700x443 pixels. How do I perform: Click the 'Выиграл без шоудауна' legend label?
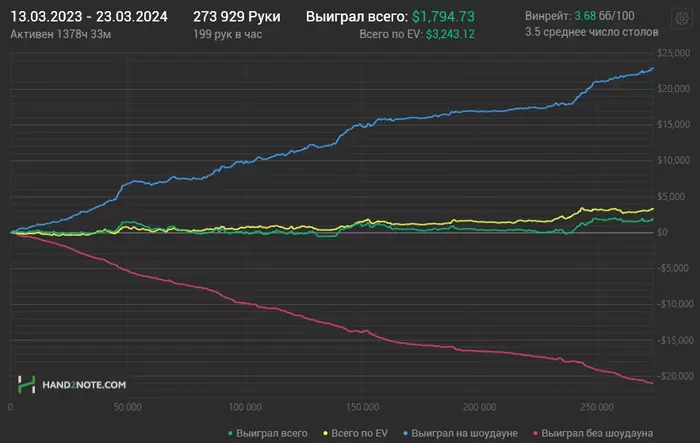click(x=597, y=433)
